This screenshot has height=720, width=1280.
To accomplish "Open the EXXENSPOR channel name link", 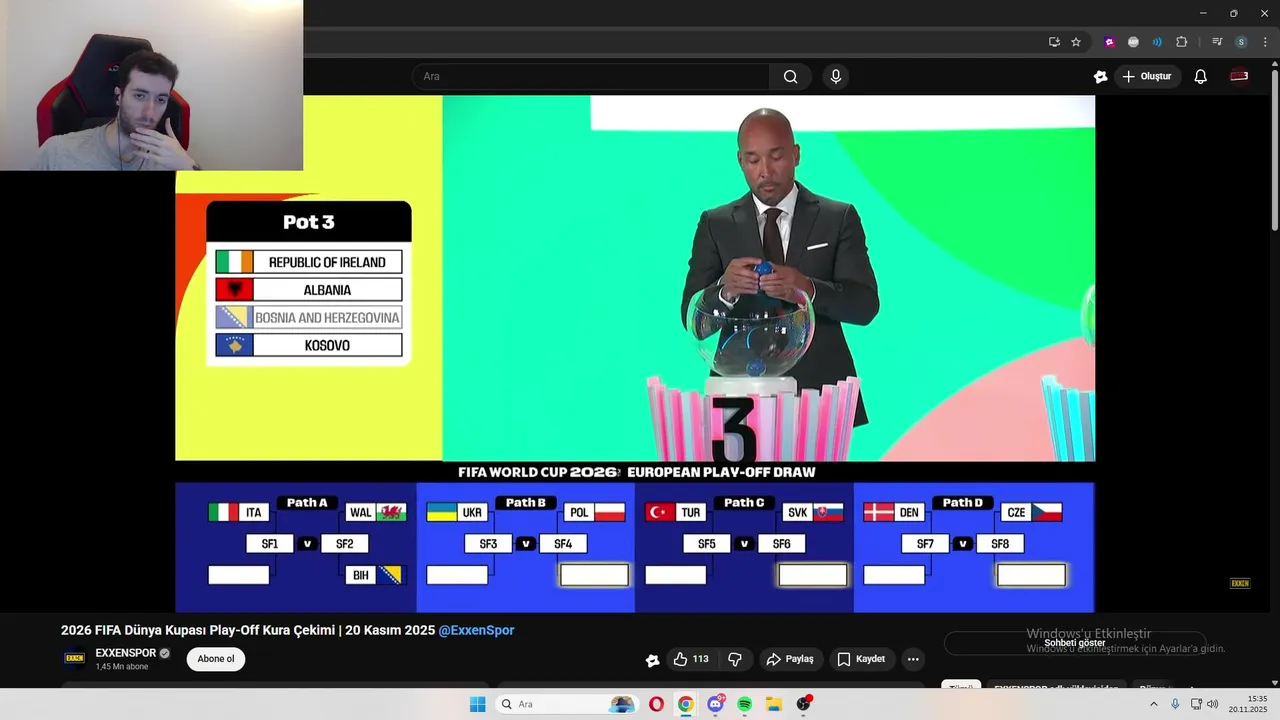I will coord(126,653).
